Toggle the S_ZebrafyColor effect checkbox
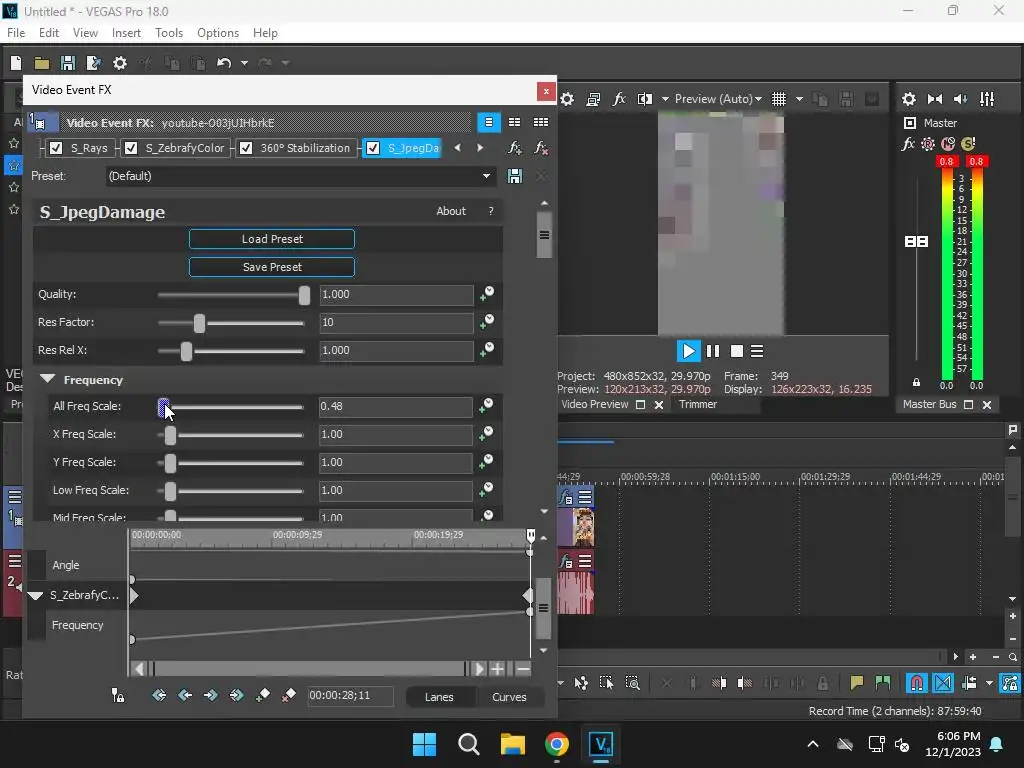The image size is (1024, 768). point(131,148)
